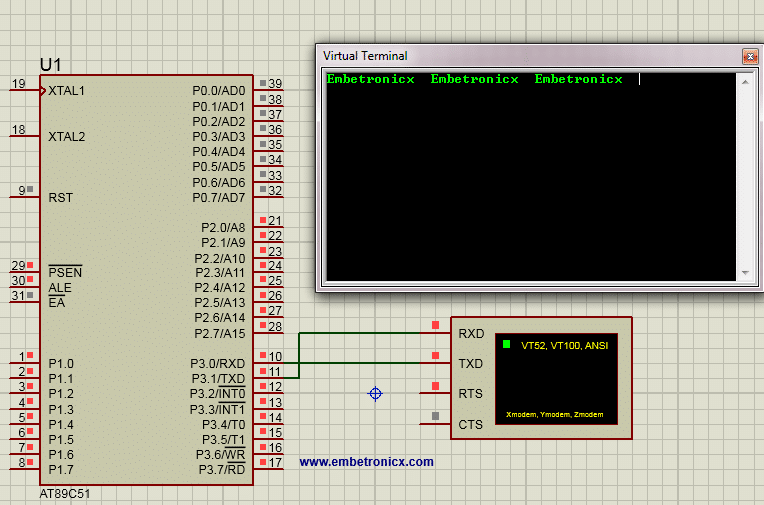Click pin number 19 next to XTAL1

point(19,84)
